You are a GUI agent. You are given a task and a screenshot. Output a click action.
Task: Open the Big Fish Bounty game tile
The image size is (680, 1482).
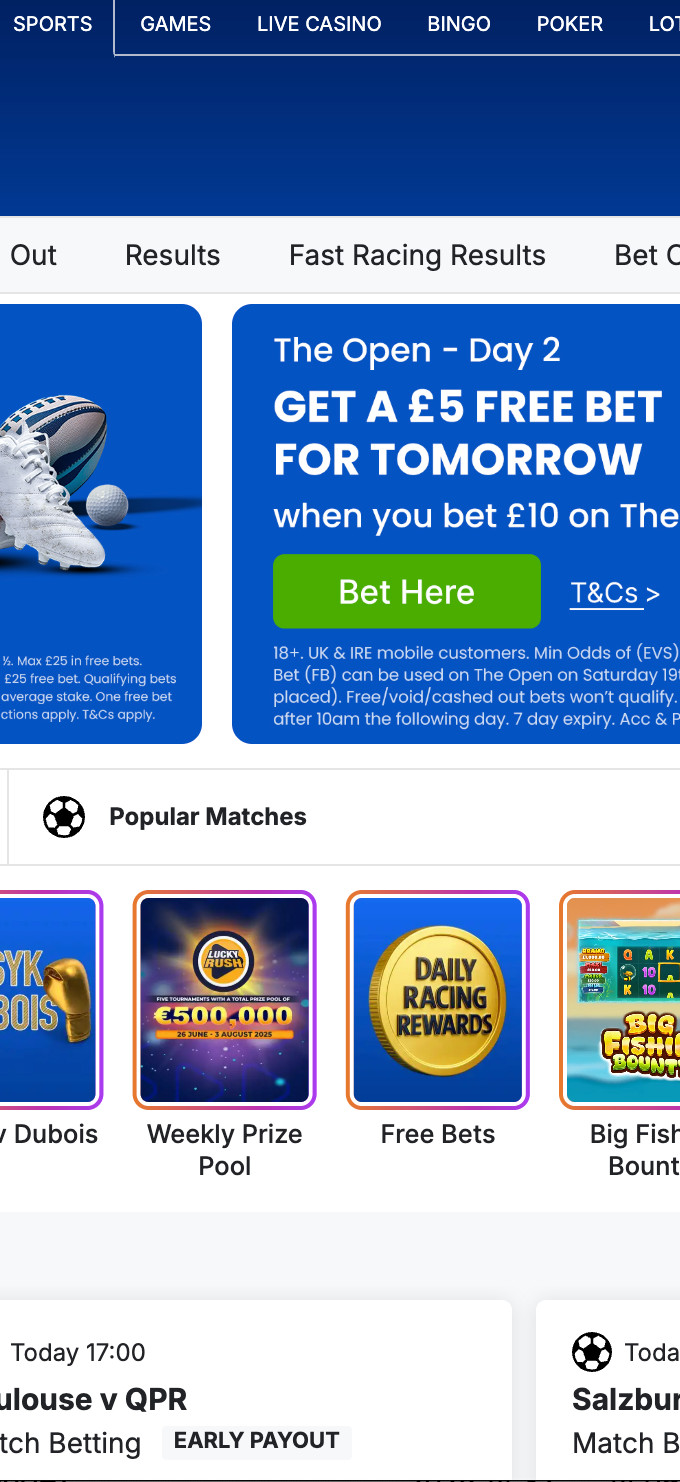[x=620, y=1000]
